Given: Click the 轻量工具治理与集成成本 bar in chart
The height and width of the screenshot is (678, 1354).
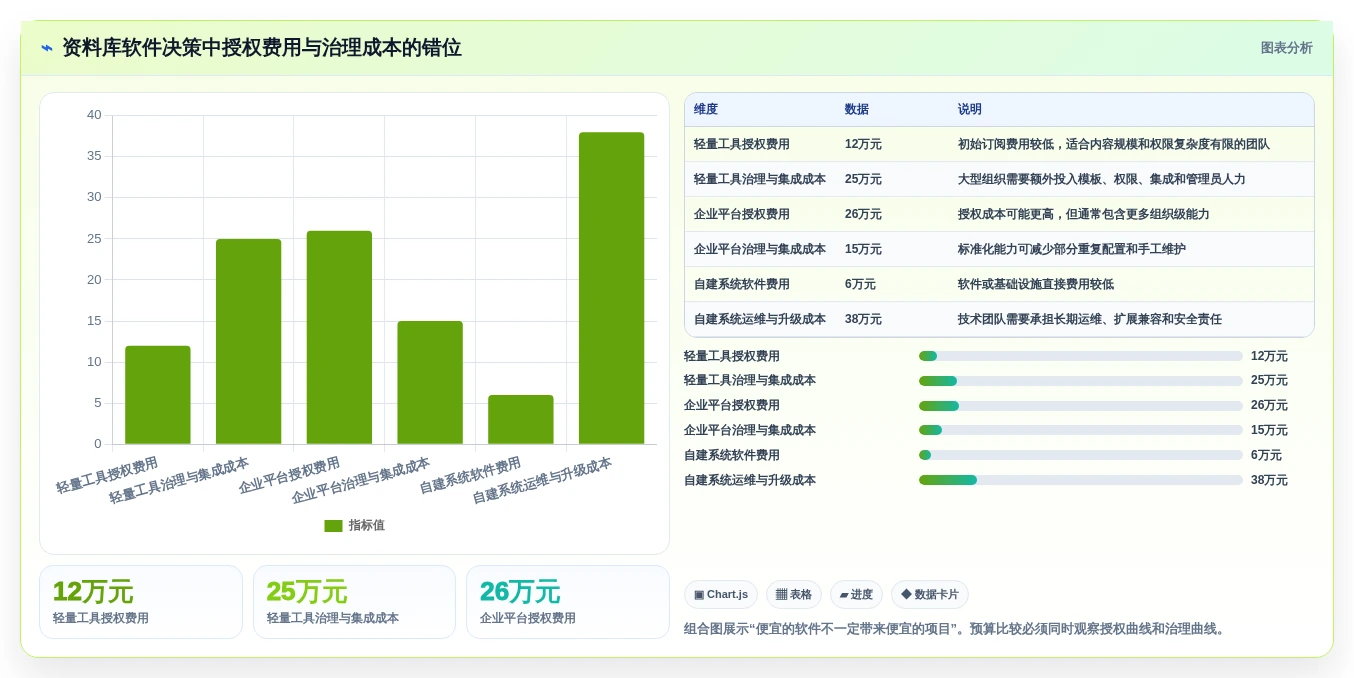Looking at the screenshot, I should [249, 341].
